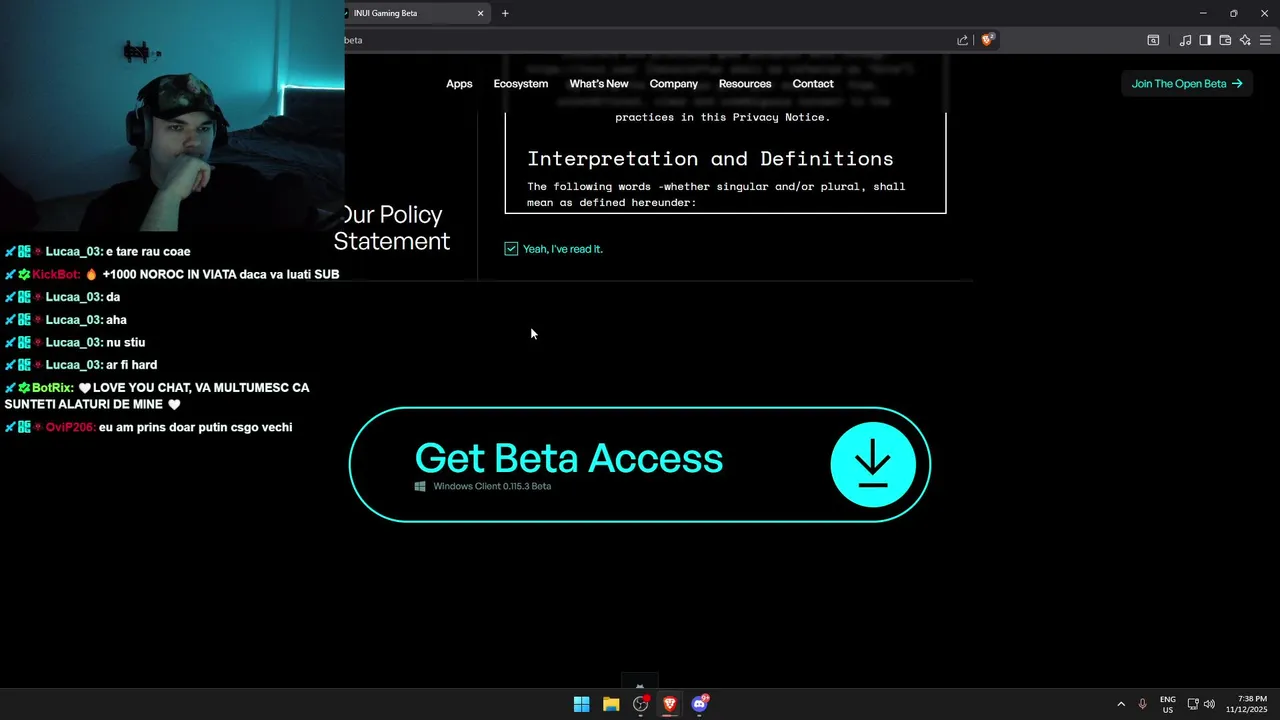Open the Company menu item
Screen dimensions: 1280x720
coord(674,84)
